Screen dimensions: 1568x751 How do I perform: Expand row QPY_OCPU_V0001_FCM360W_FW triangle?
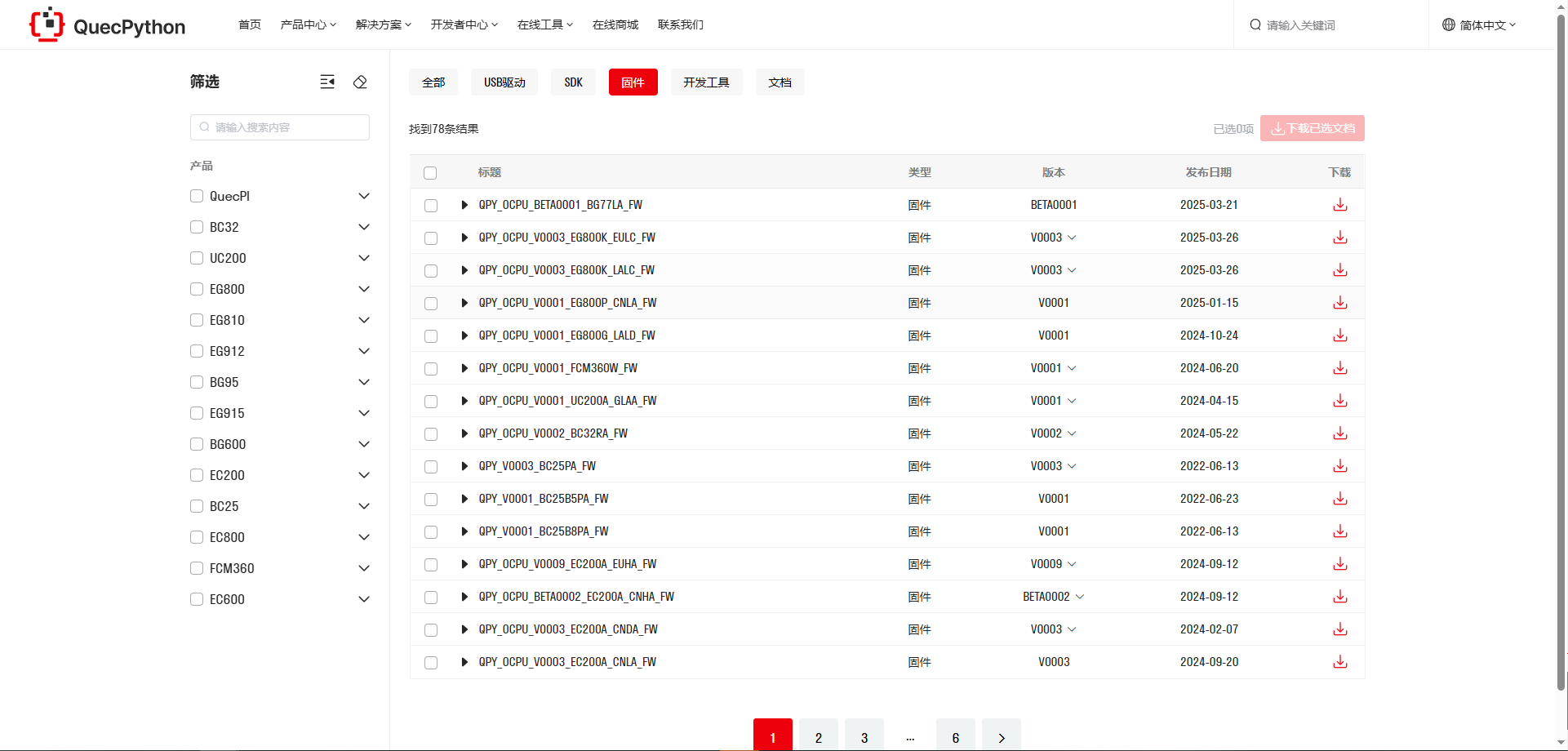(464, 368)
